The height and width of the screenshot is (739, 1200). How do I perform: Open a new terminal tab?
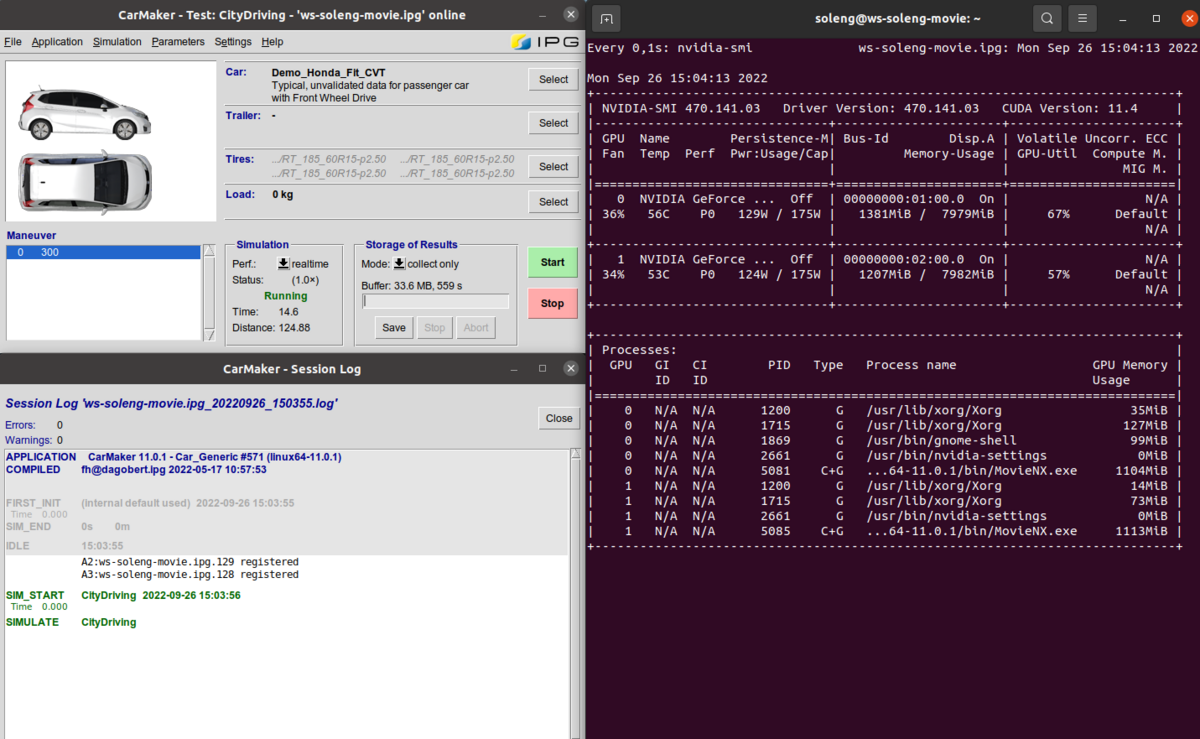[x=607, y=18]
